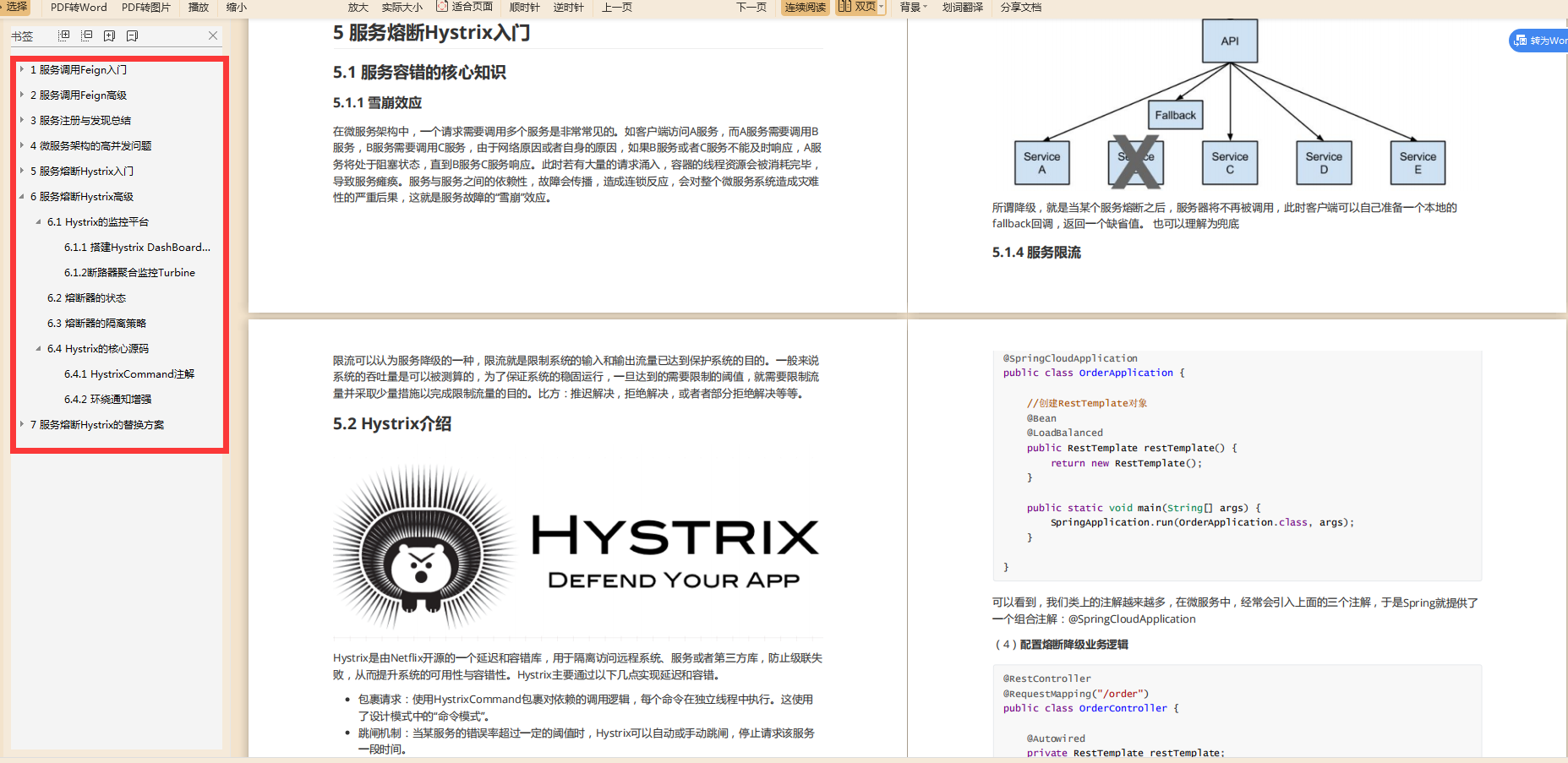The image size is (1568, 763).
Task: Click 缩小 to zoom out
Action: click(237, 8)
